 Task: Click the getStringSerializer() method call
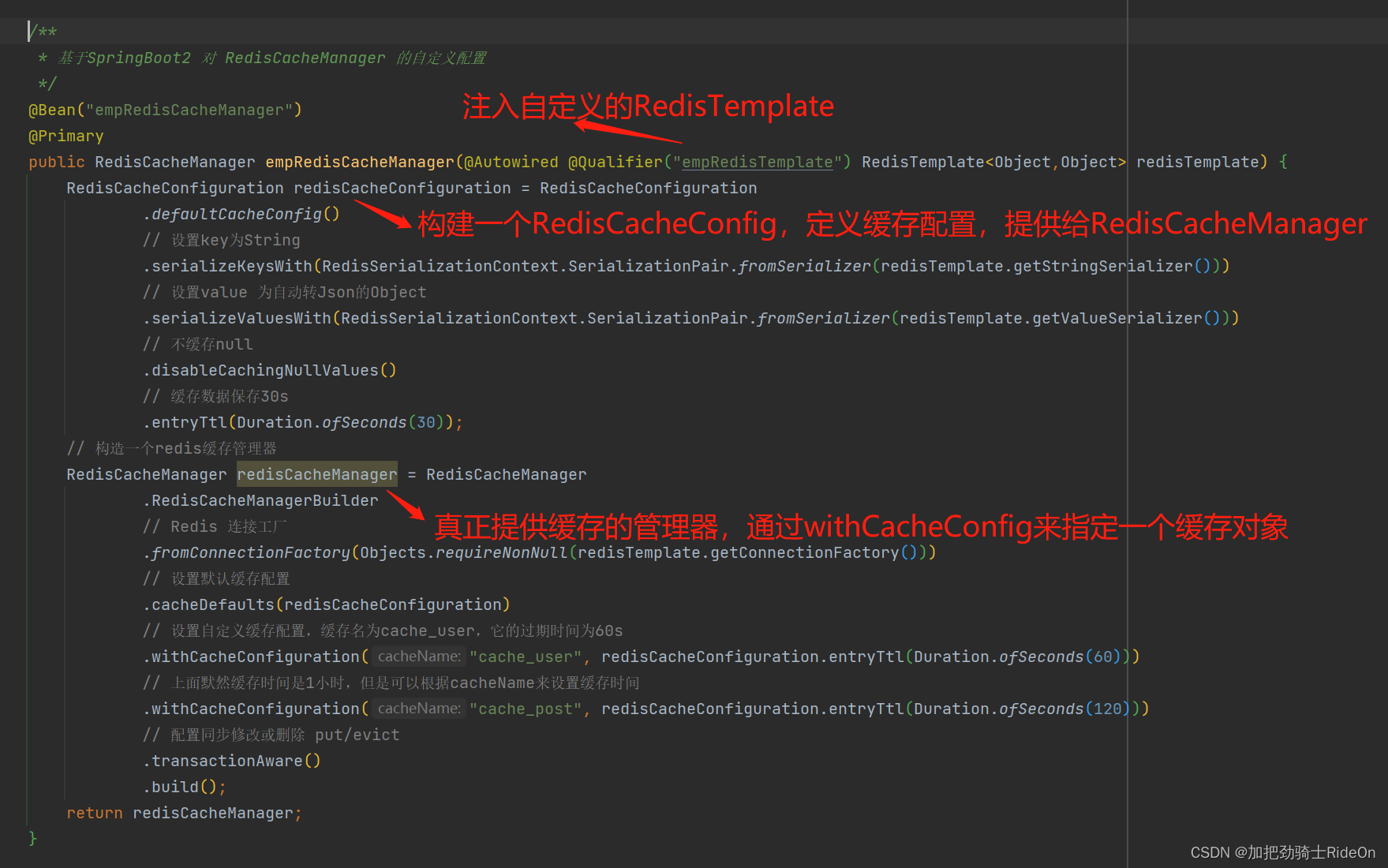pos(1112,266)
